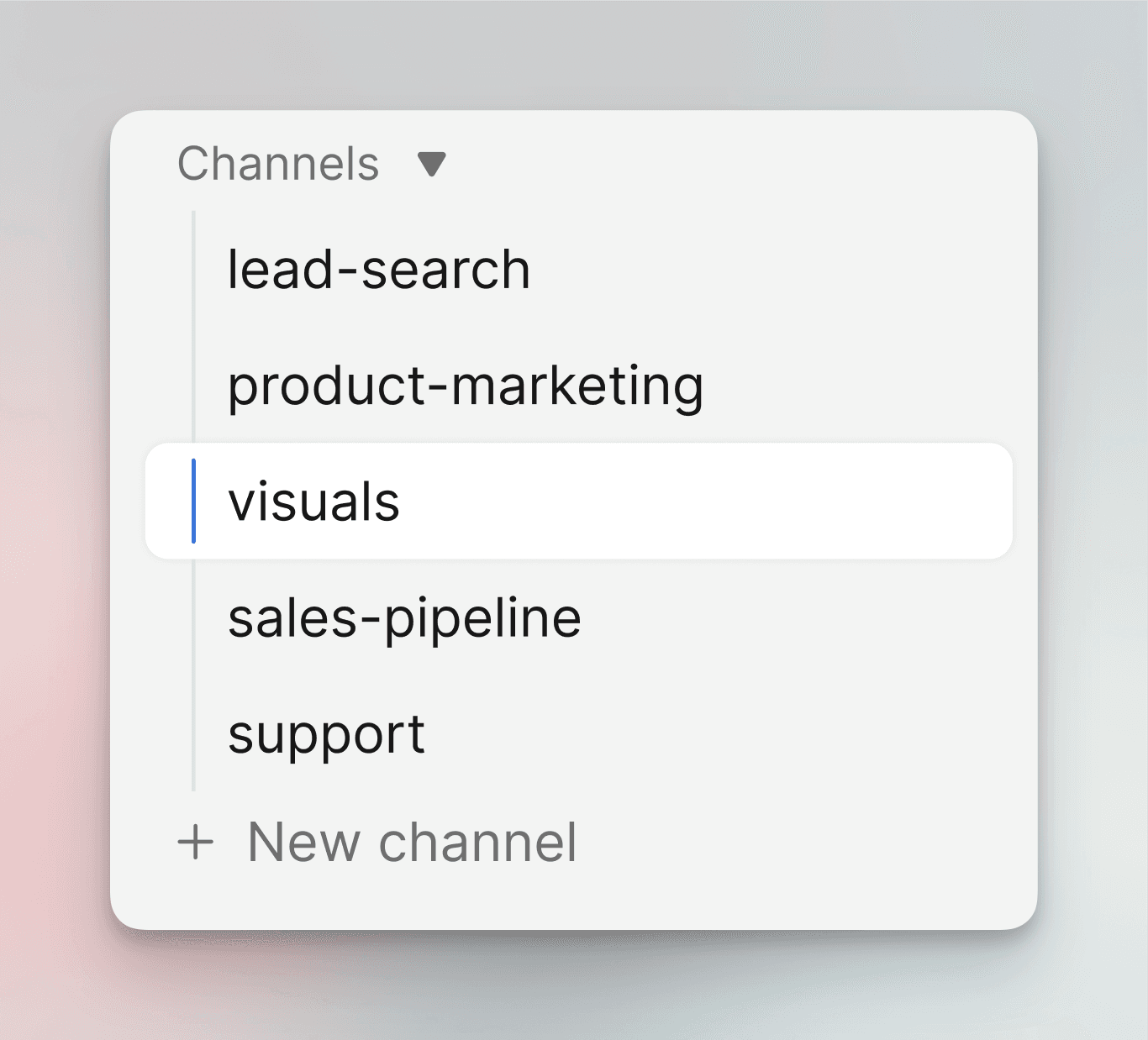
Task: Click the plus icon beside New channel
Action: [x=196, y=842]
